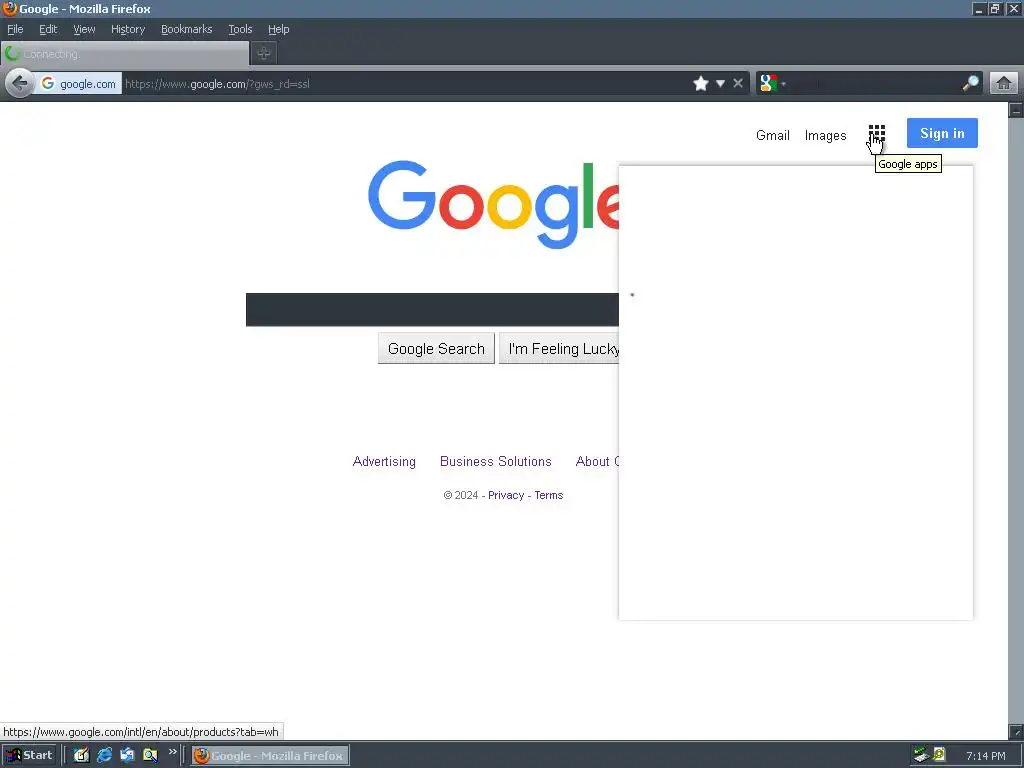The image size is (1024, 768).
Task: Open the About link in footer
Action: pos(597,461)
